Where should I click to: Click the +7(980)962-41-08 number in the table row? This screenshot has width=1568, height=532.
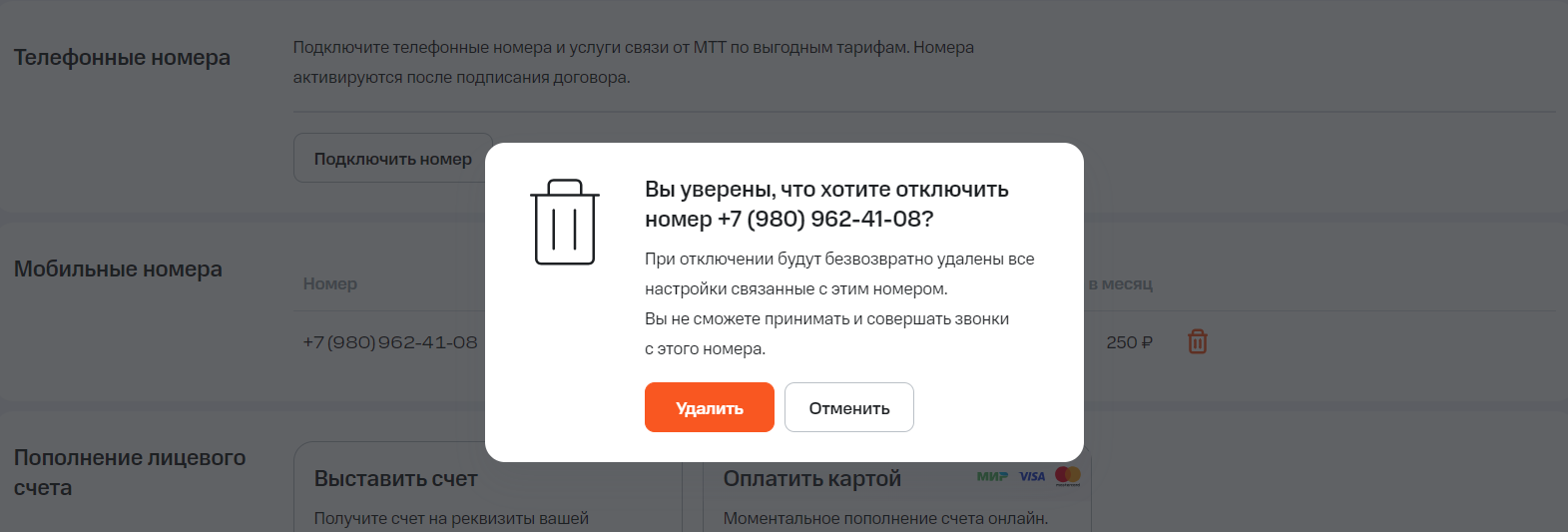(390, 342)
